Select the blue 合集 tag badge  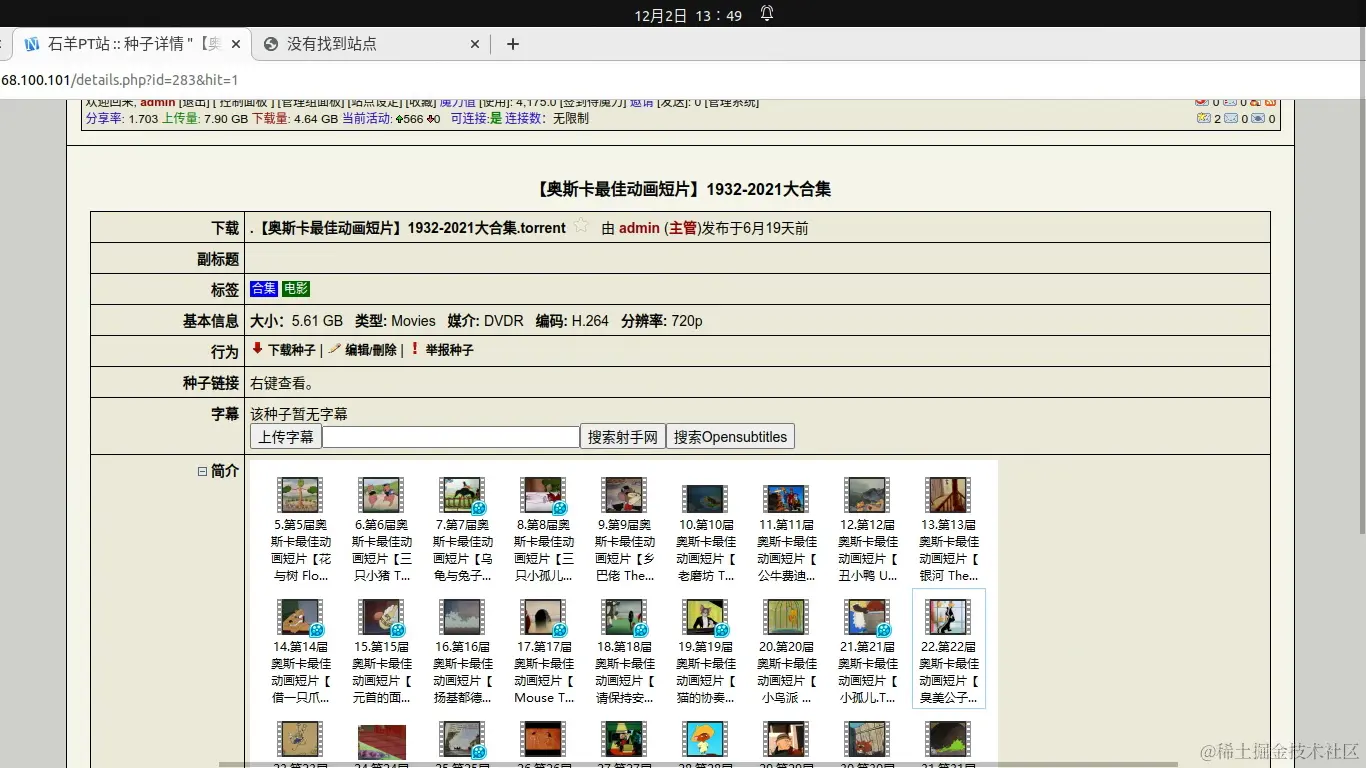(263, 288)
